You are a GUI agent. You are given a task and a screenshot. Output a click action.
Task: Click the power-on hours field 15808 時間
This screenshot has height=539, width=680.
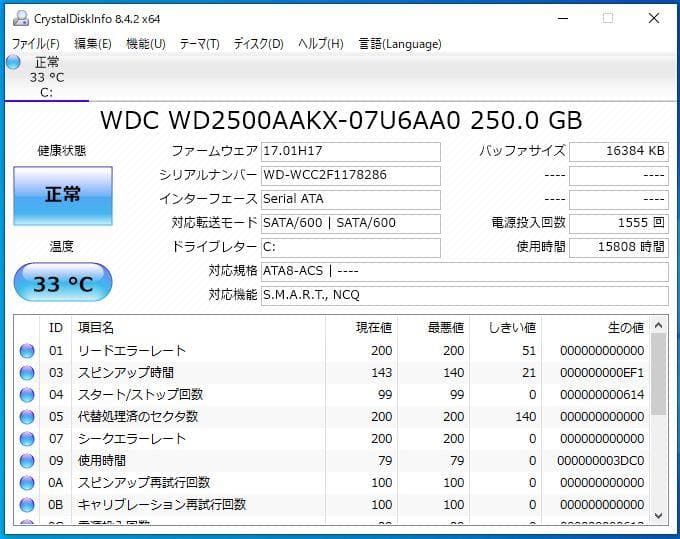click(x=619, y=247)
